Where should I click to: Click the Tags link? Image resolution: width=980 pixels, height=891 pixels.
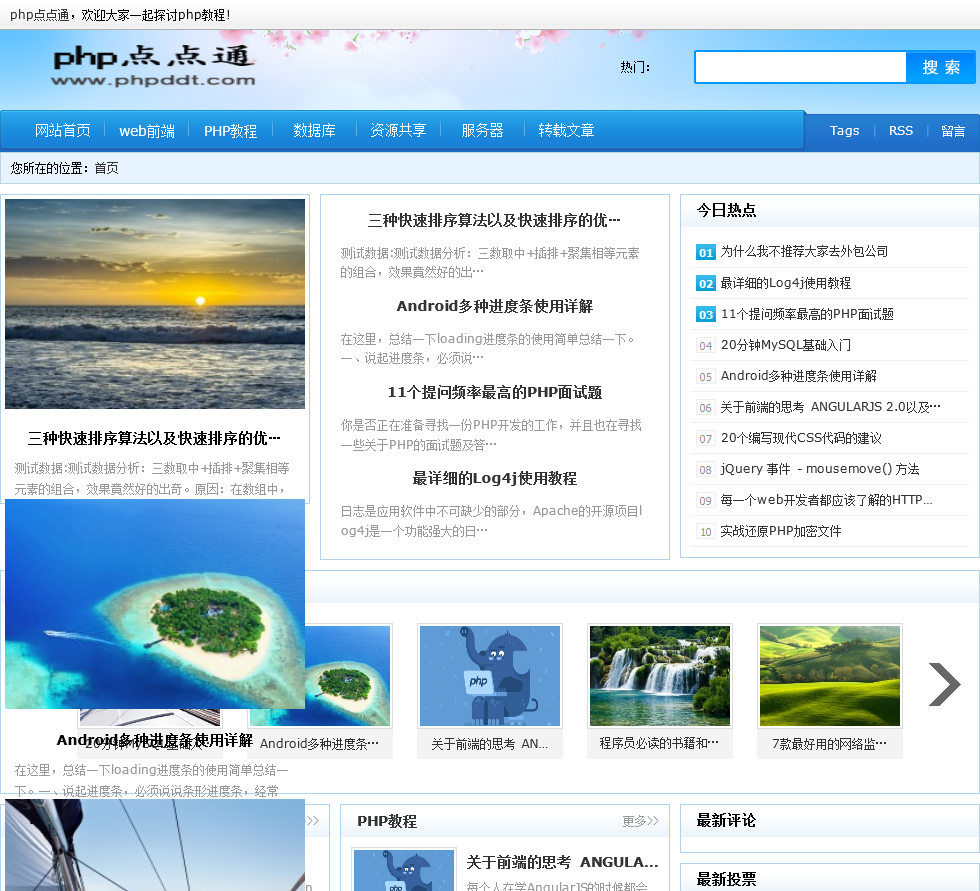(844, 131)
